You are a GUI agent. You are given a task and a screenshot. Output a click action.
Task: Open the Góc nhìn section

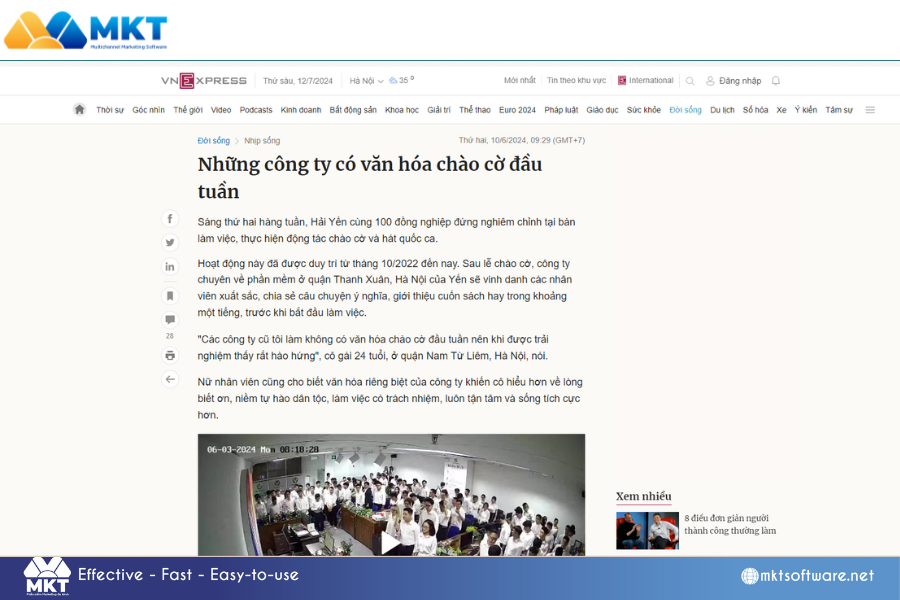point(148,110)
